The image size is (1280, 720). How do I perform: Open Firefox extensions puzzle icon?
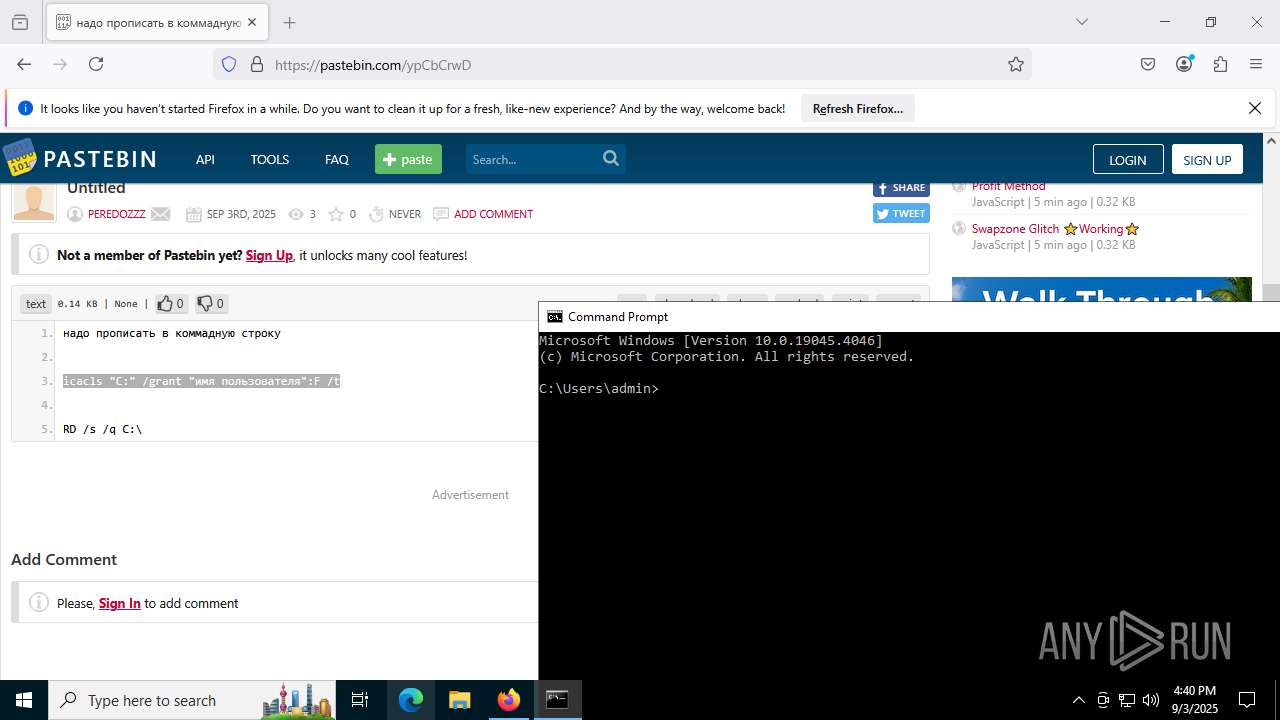click(1220, 64)
